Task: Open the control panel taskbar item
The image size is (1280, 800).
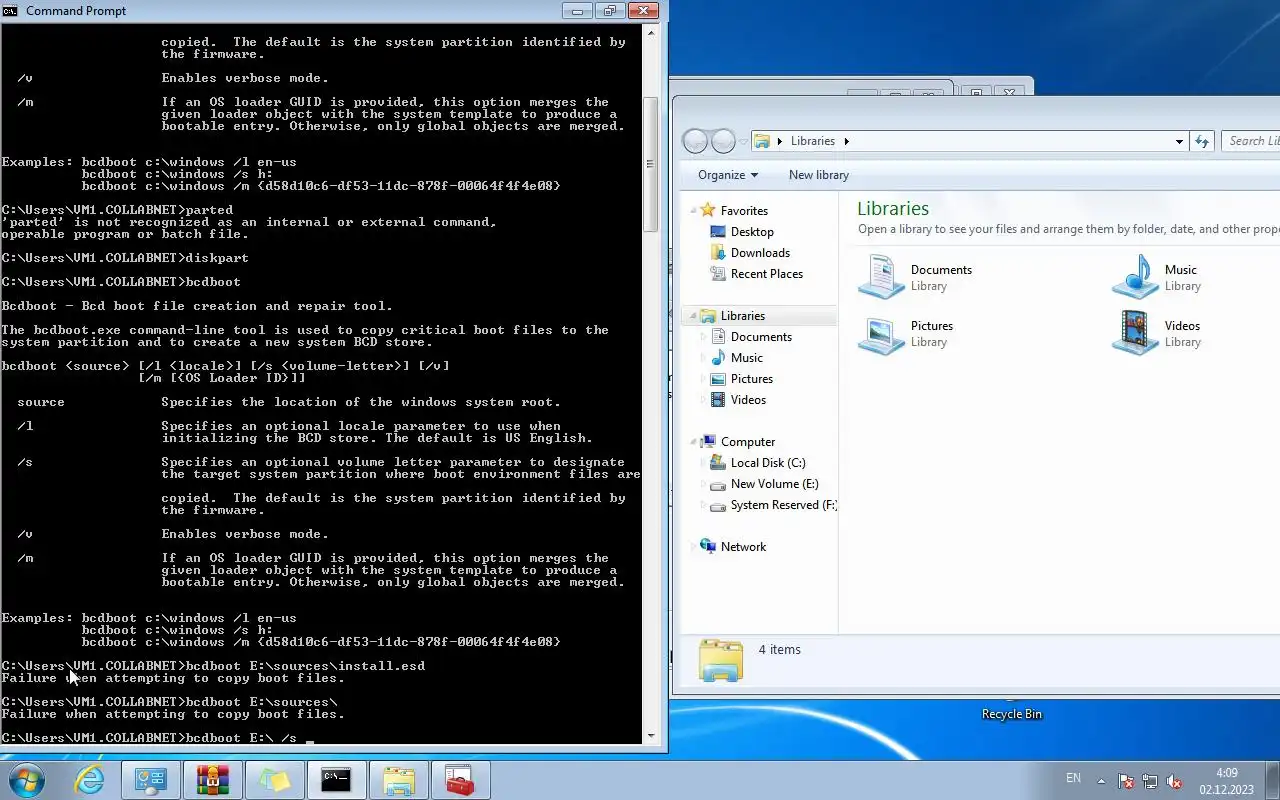Action: coord(151,780)
